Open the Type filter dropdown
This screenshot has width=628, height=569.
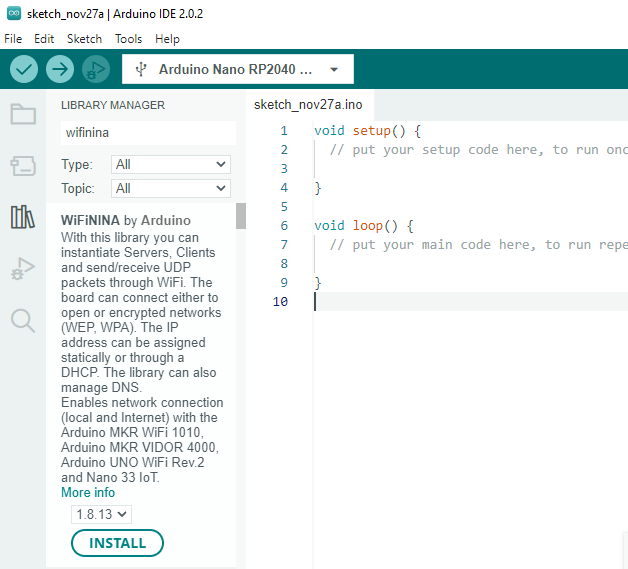(x=171, y=165)
